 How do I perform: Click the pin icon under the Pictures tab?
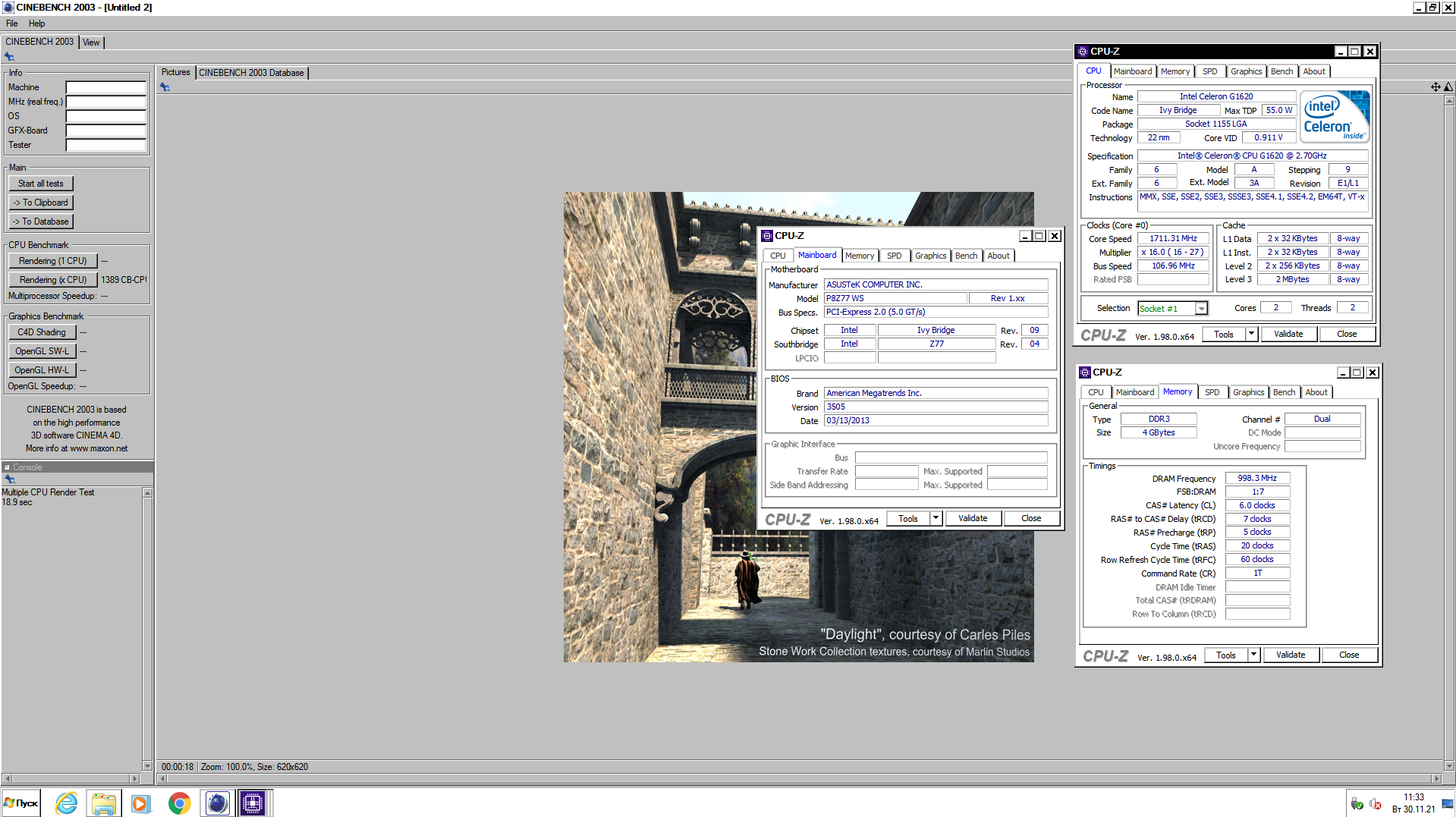click(165, 87)
